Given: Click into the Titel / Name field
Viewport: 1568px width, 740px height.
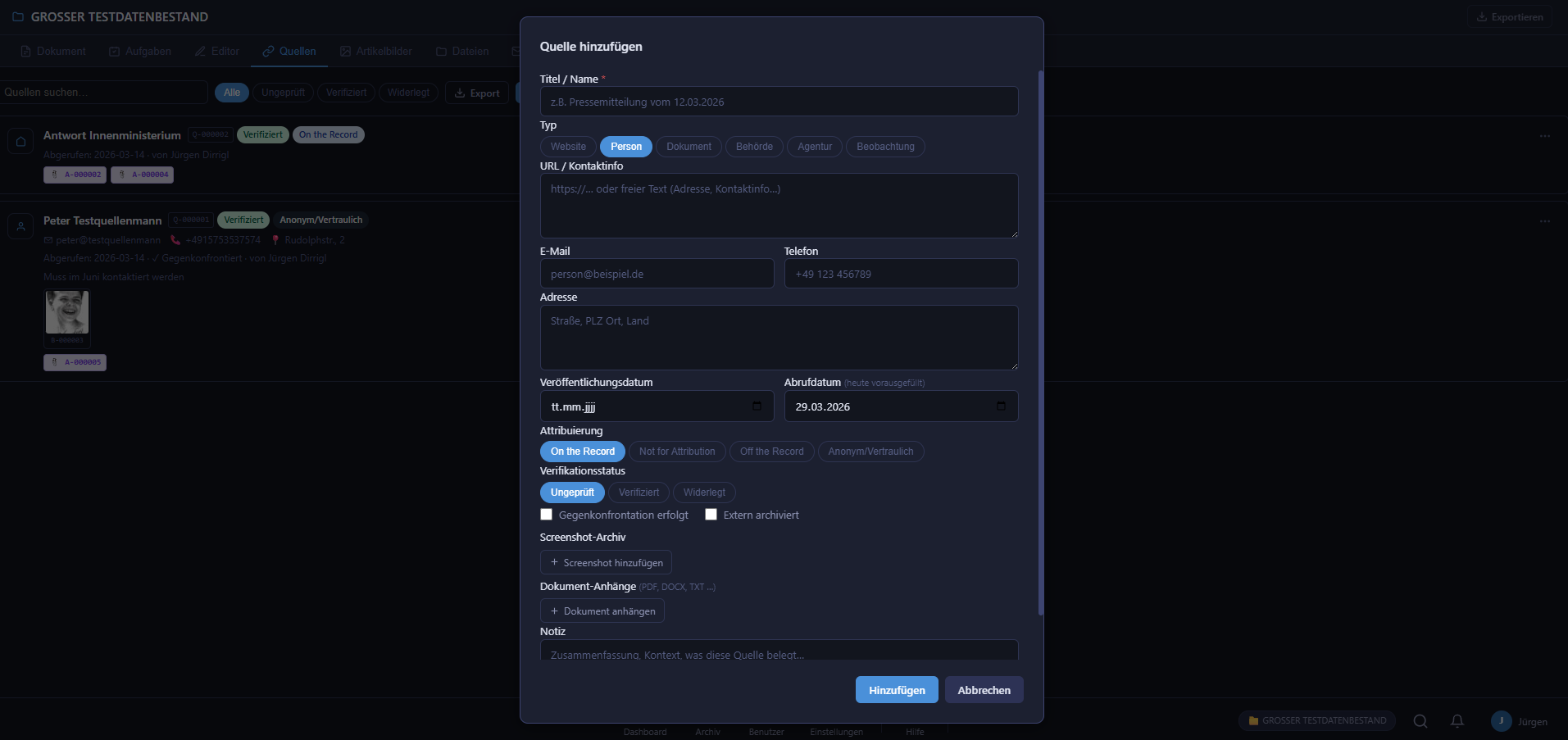Looking at the screenshot, I should [779, 102].
